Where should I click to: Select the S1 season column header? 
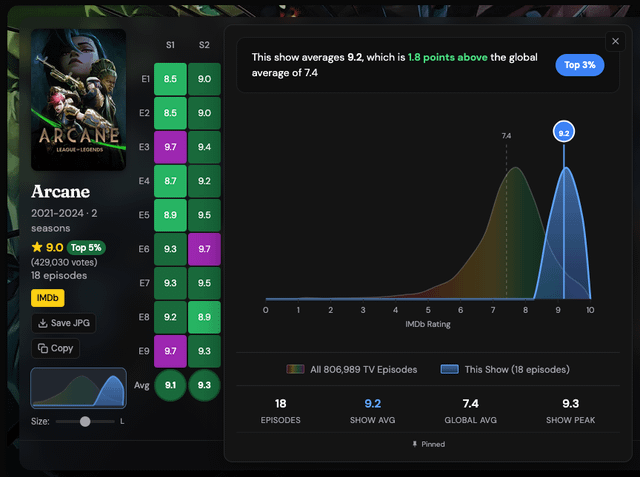(170, 46)
